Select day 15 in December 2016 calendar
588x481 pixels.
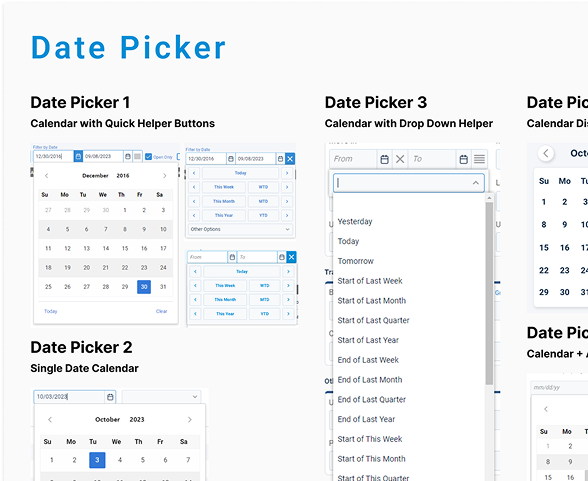pyautogui.click(x=125, y=249)
